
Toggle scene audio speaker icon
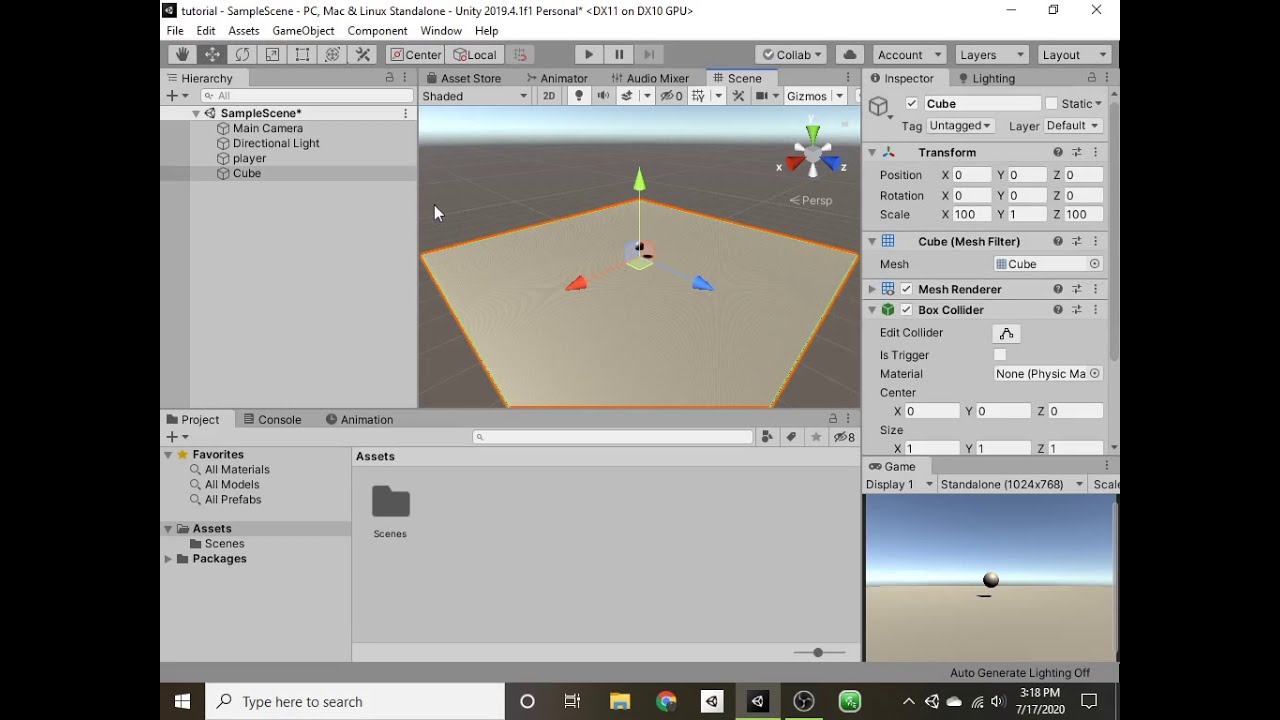[x=603, y=96]
